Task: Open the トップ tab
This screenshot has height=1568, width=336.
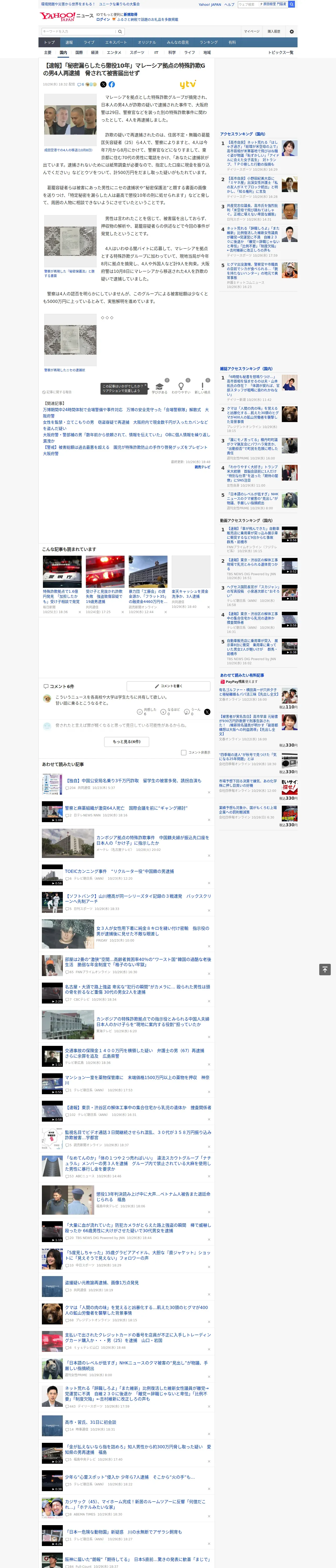Action: click(x=49, y=43)
